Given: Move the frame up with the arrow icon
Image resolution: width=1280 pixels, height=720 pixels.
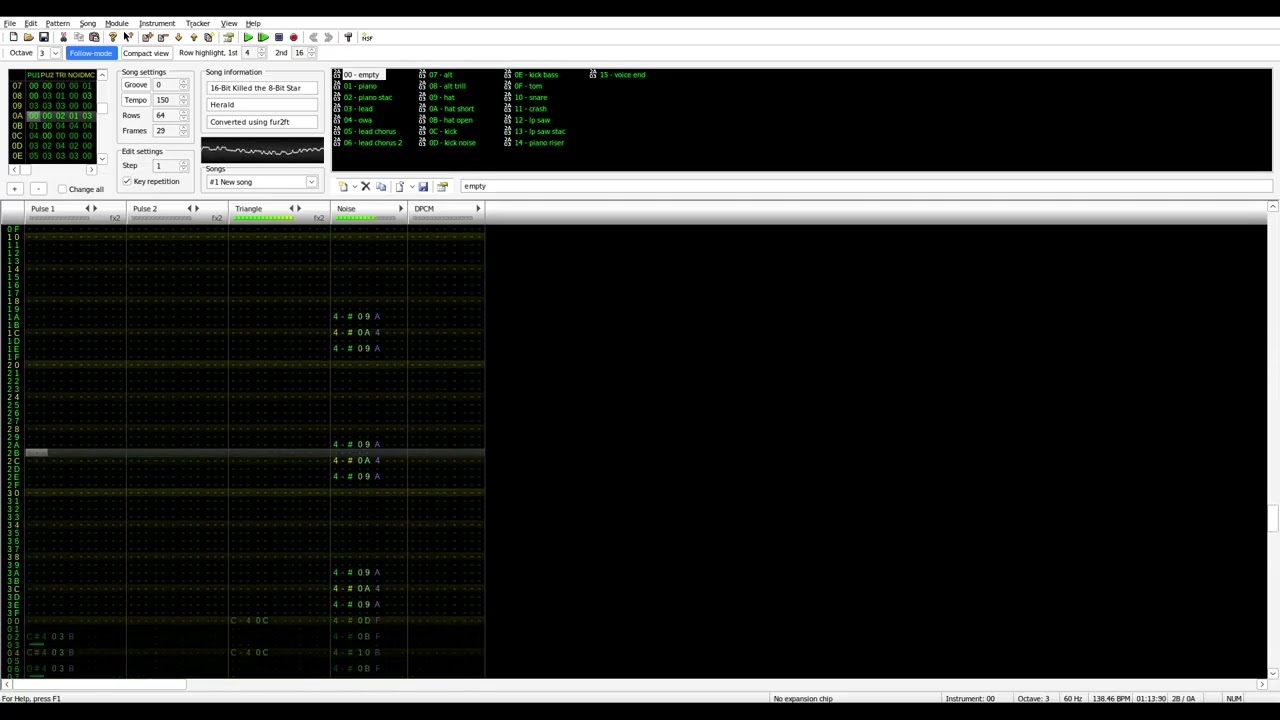Looking at the screenshot, I should click(x=193, y=37).
